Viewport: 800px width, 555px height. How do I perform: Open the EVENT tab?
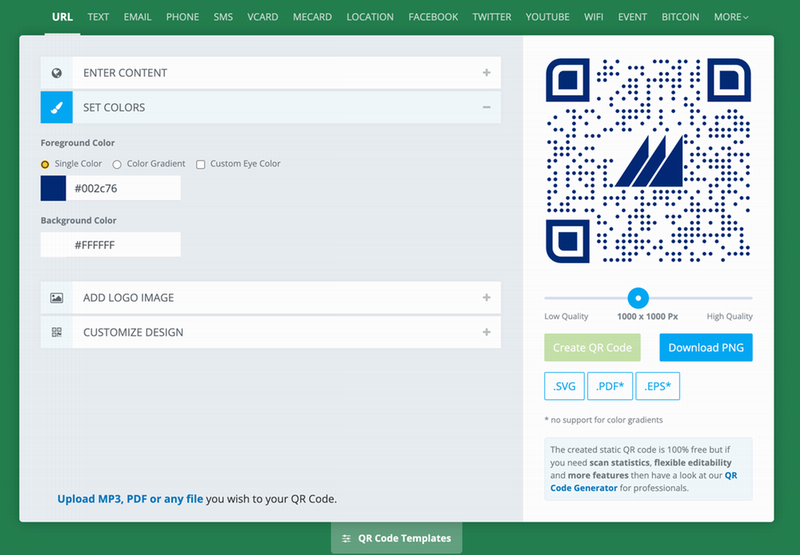point(632,17)
